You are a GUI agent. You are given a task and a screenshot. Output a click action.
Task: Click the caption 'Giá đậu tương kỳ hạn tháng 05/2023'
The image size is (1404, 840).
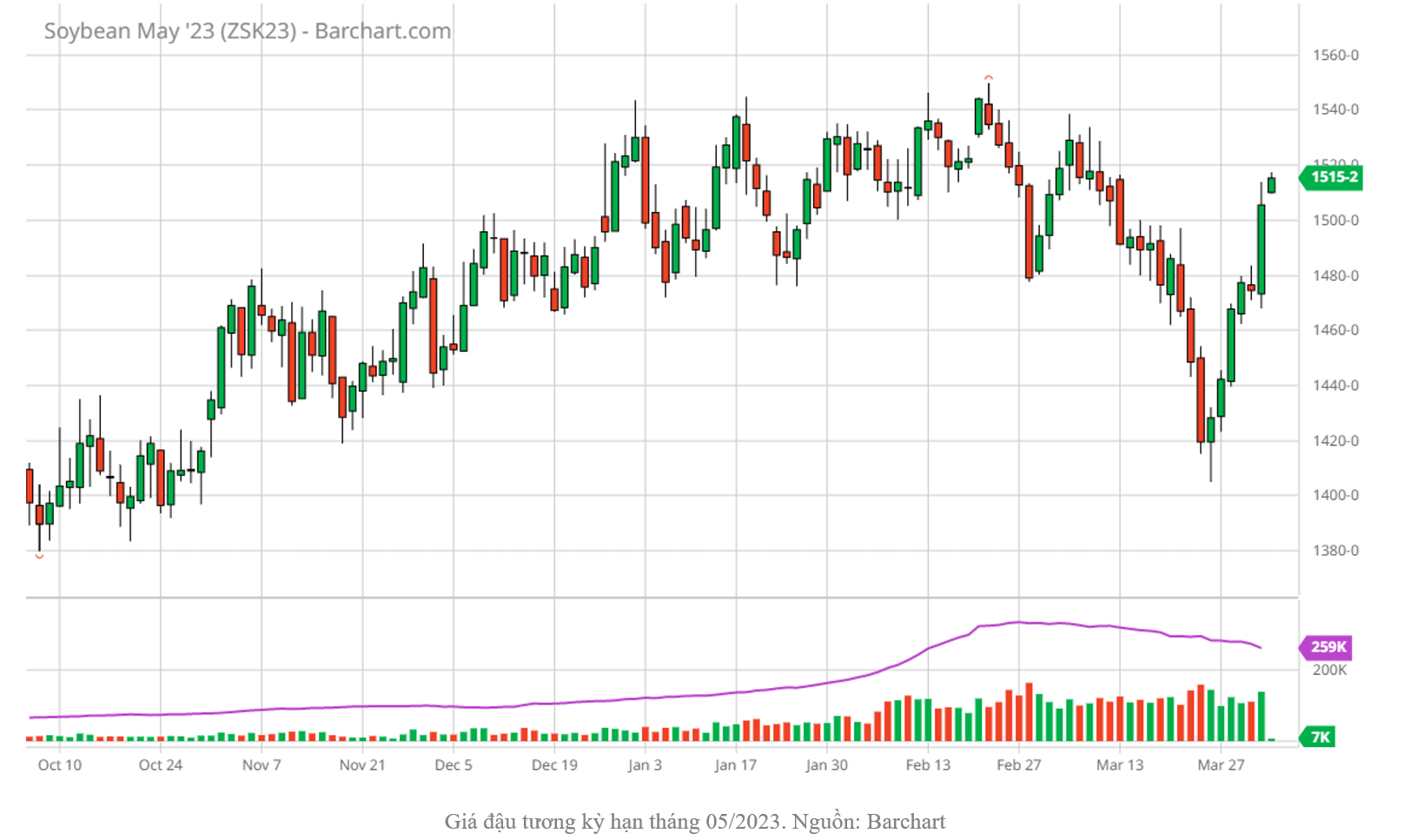pyautogui.click(x=614, y=822)
